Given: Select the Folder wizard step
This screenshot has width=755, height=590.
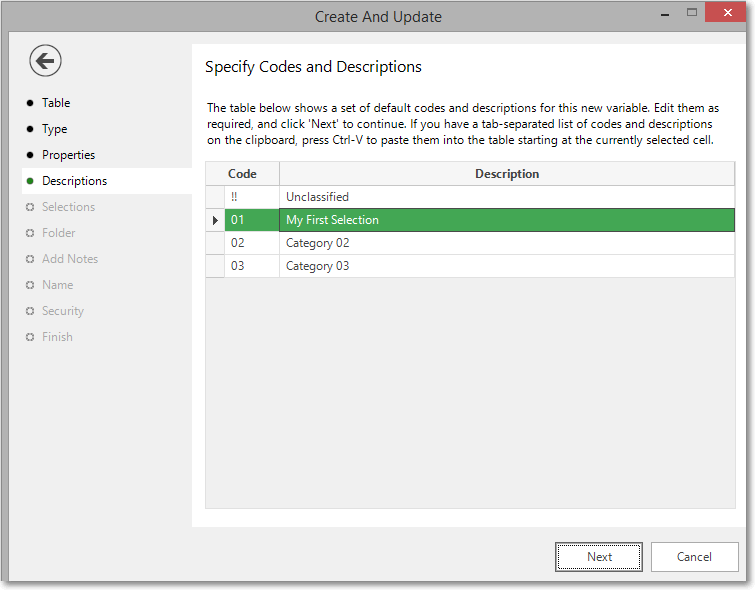Looking at the screenshot, I should (x=58, y=233).
